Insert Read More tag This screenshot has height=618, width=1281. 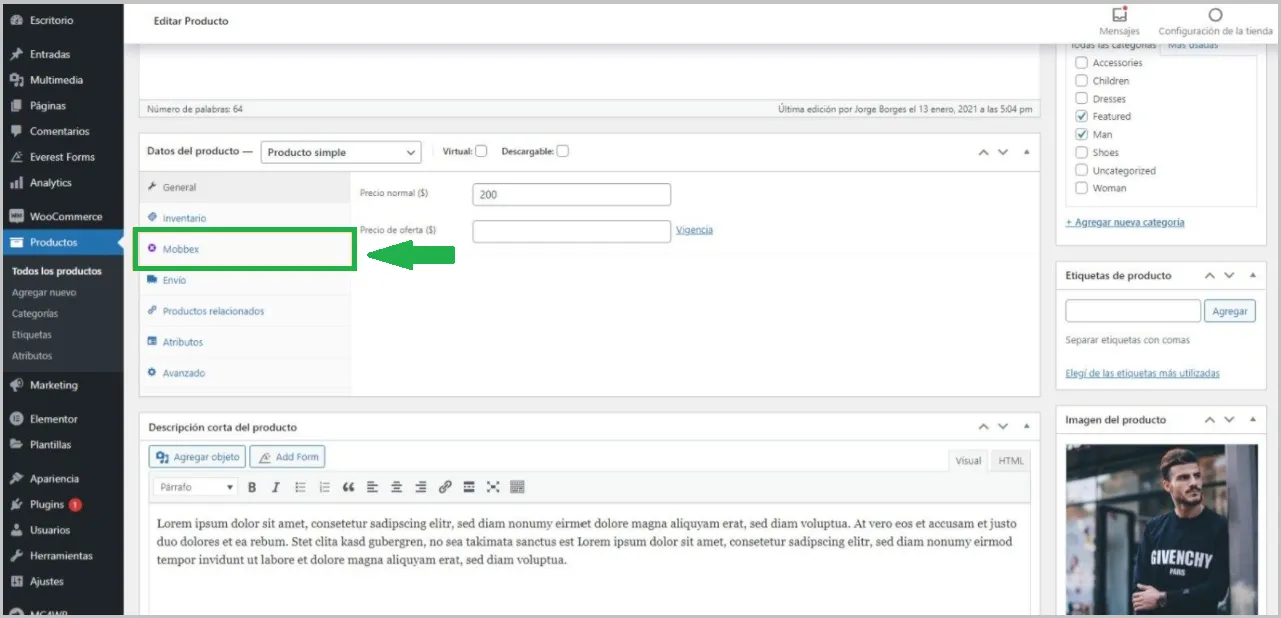[x=469, y=487]
